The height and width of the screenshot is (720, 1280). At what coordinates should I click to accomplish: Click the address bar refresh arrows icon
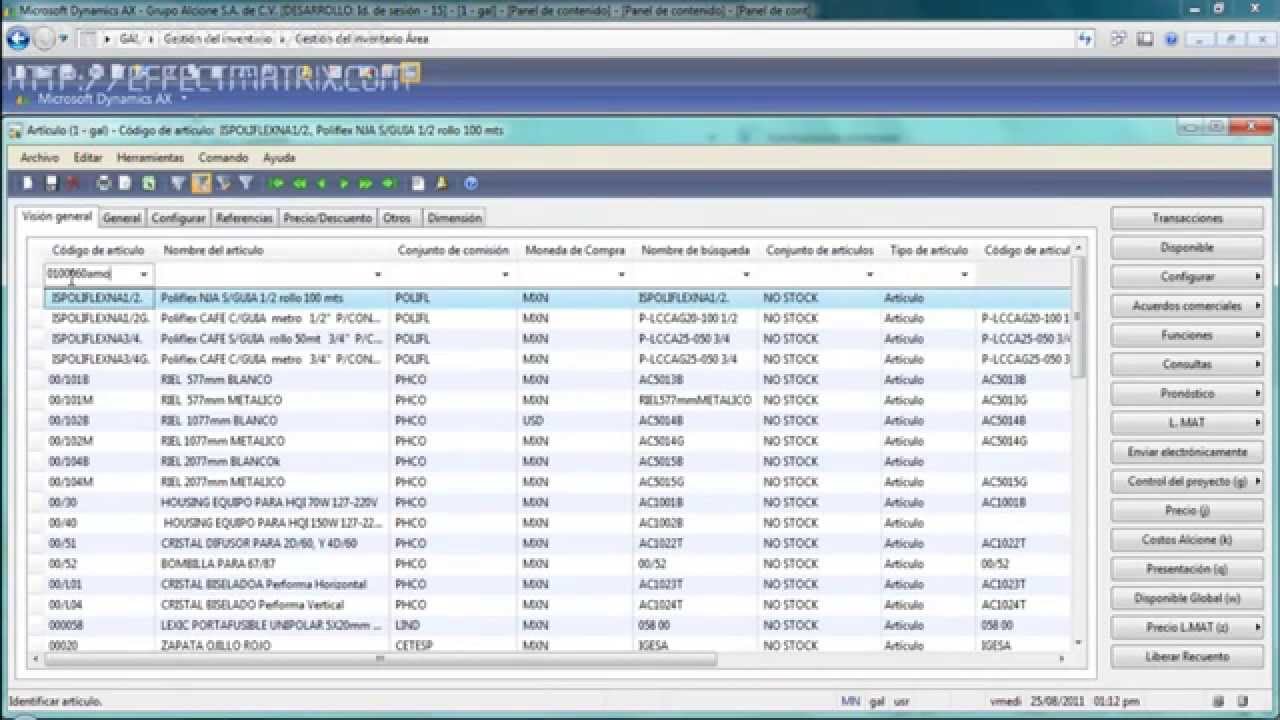click(1085, 39)
